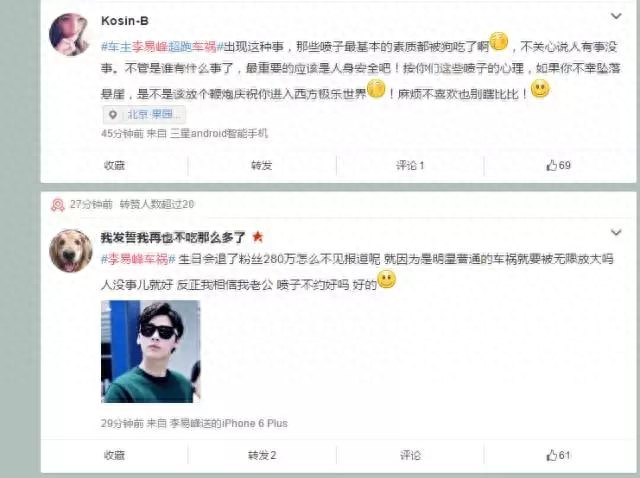Click 收藏 on the second post

114,455
